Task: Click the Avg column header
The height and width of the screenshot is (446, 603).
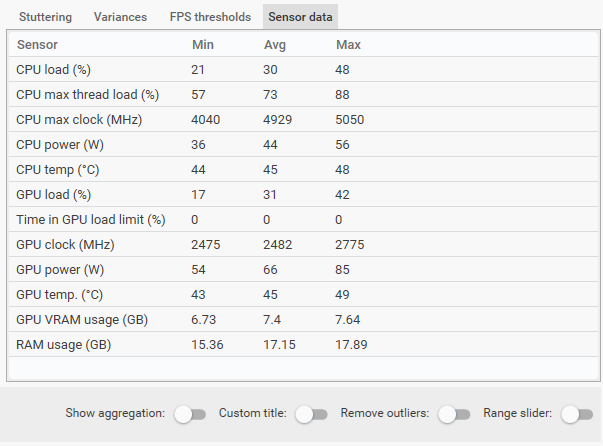Action: [x=275, y=45]
